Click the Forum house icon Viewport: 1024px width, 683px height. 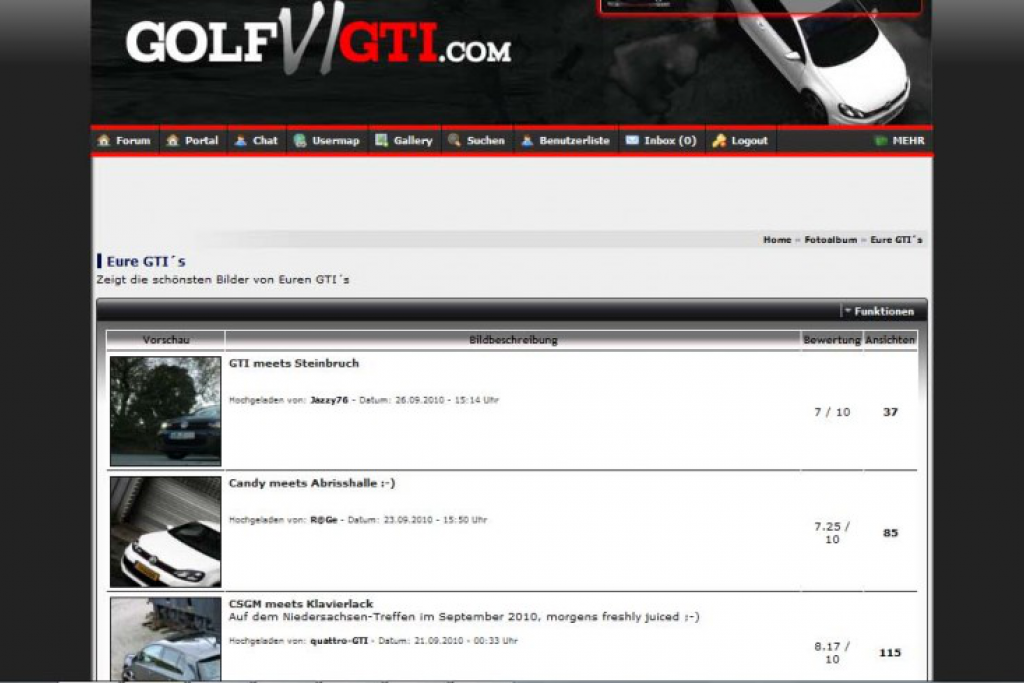tap(104, 141)
